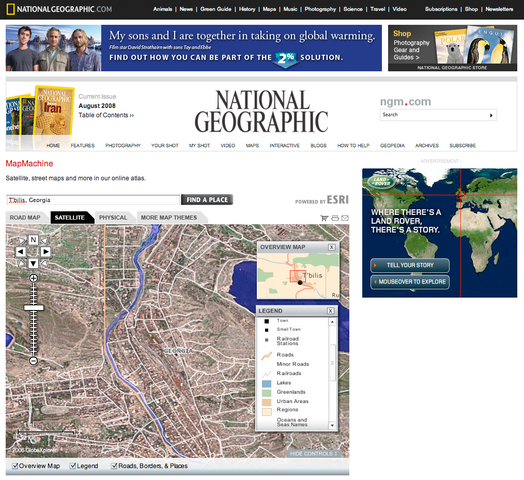The height and width of the screenshot is (480, 524).
Task: Open Subscriptions in the top bar
Action: 441,9
